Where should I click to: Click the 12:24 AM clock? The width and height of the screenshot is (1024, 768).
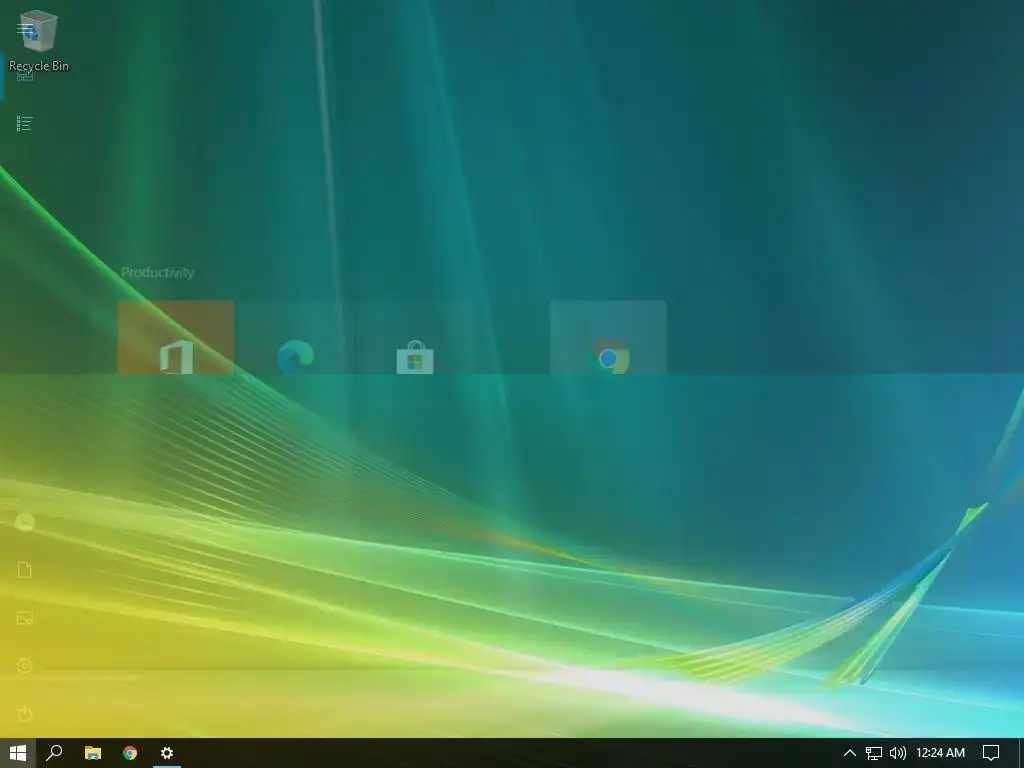click(940, 753)
